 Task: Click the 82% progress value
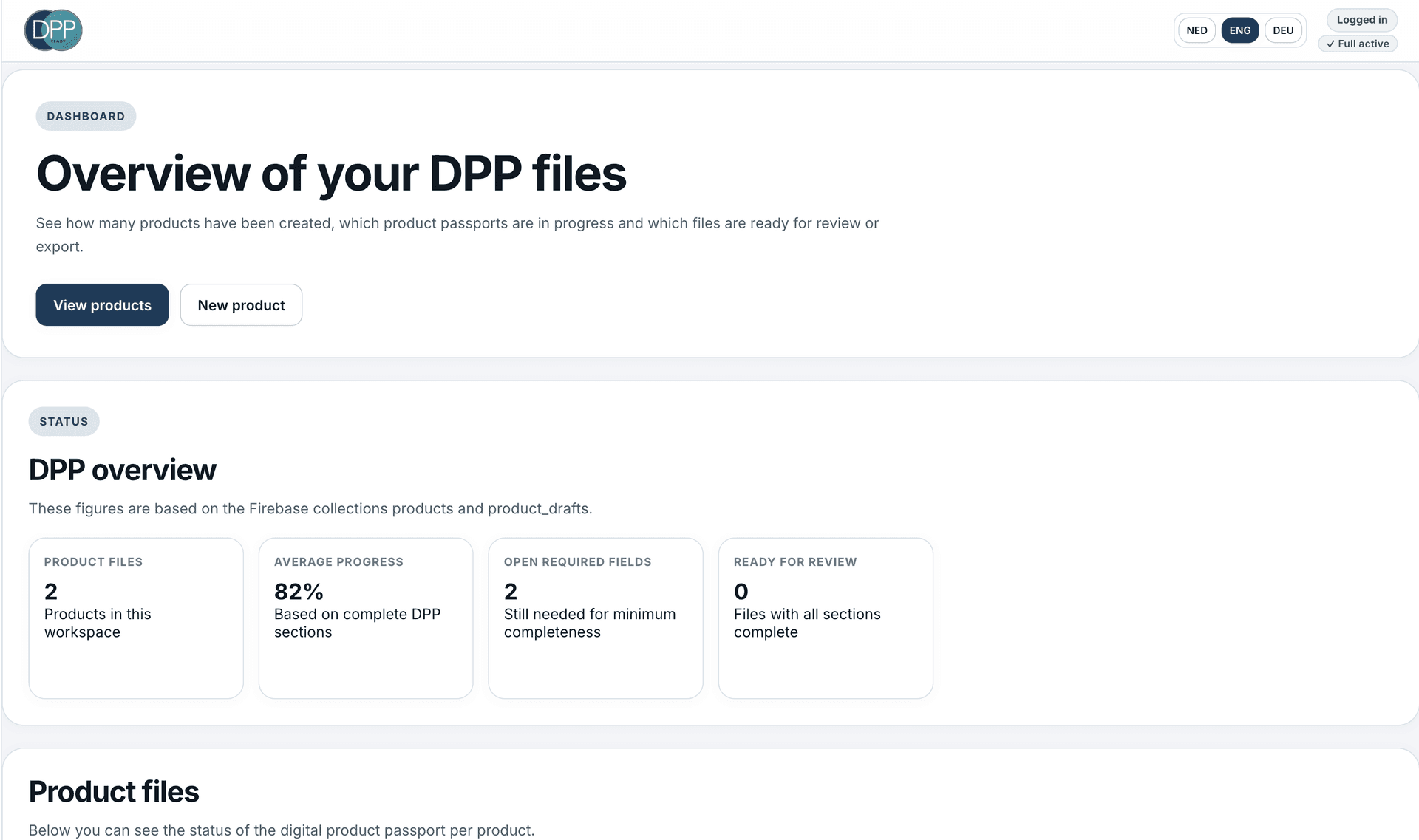(x=299, y=591)
